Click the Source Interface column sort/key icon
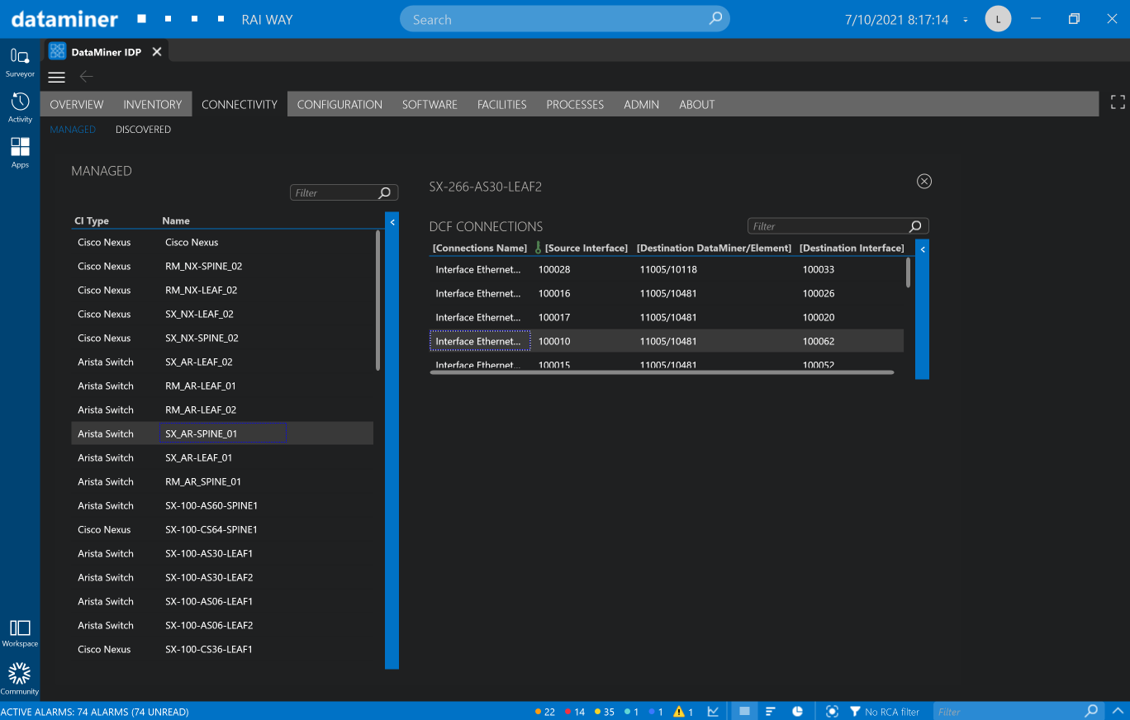Screen dimensions: 1130x720 (x=538, y=247)
